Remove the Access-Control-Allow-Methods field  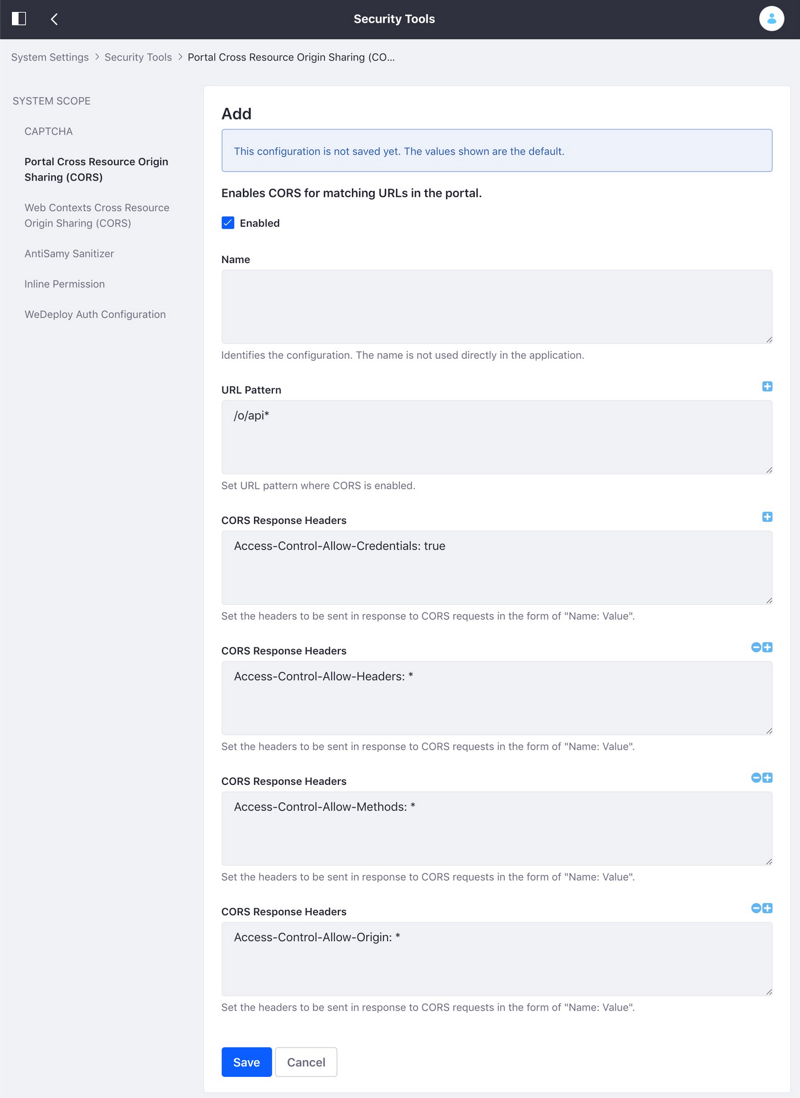(x=756, y=777)
